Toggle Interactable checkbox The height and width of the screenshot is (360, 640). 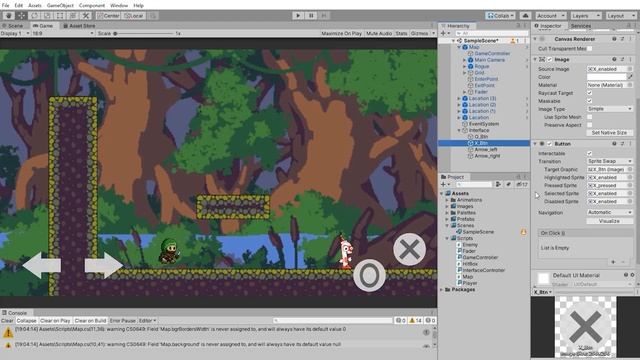click(589, 153)
